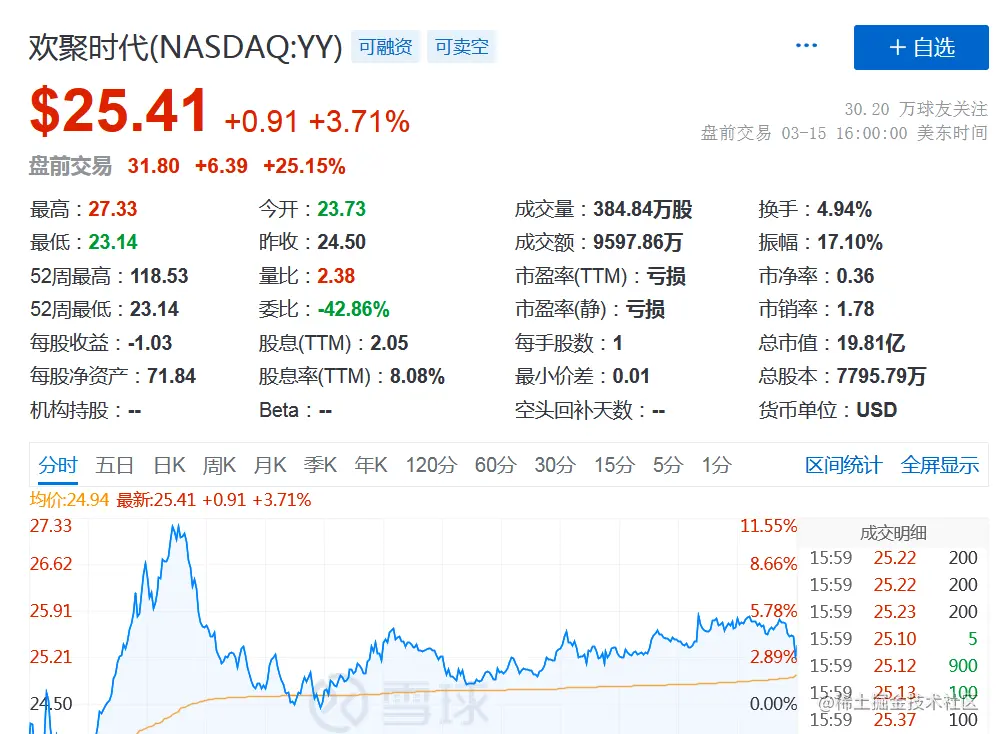Click the 市销率 value 1.78
This screenshot has height=734, width=1000.
point(855,309)
